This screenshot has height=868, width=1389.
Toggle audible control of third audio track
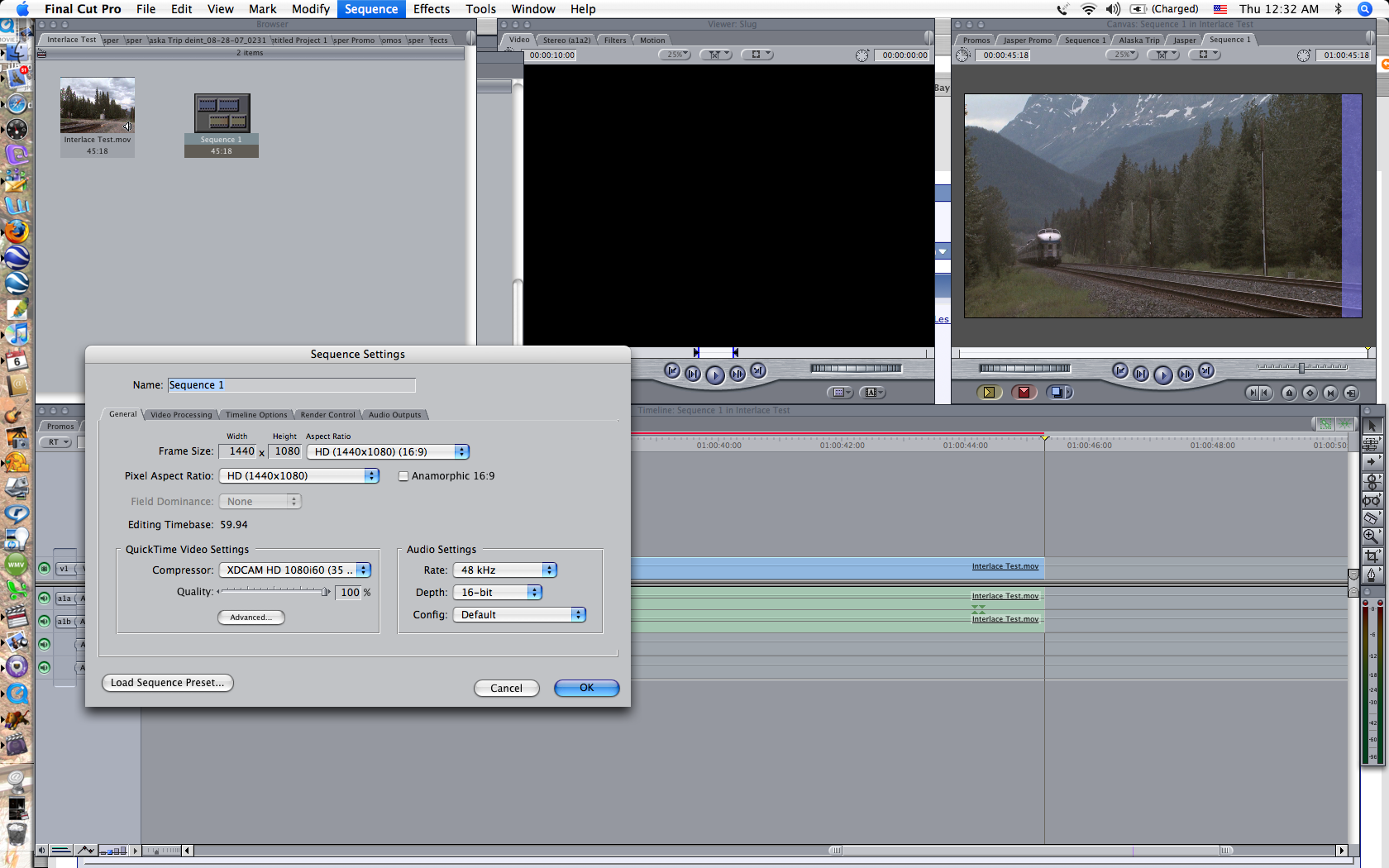(x=45, y=644)
